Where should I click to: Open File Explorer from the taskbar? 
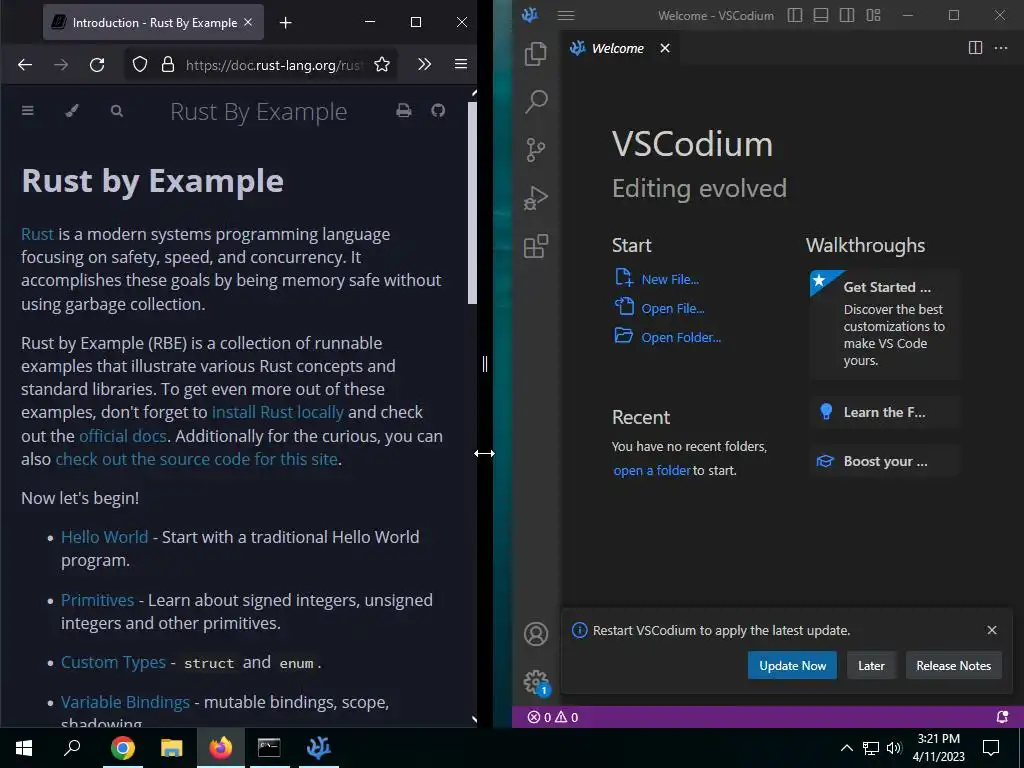(x=171, y=748)
